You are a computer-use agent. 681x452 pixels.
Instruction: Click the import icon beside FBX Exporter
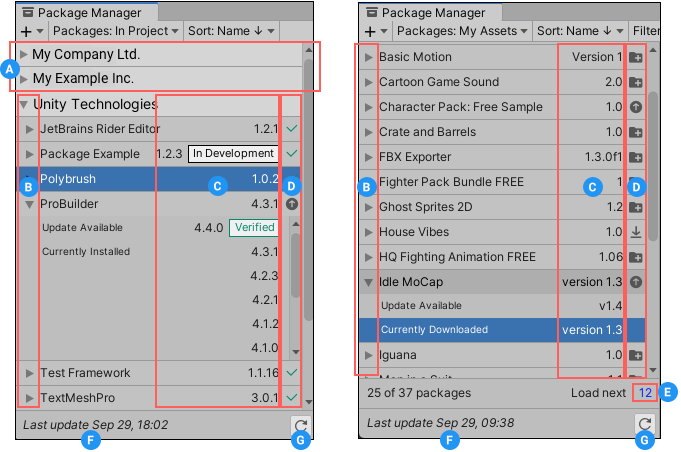tap(636, 157)
